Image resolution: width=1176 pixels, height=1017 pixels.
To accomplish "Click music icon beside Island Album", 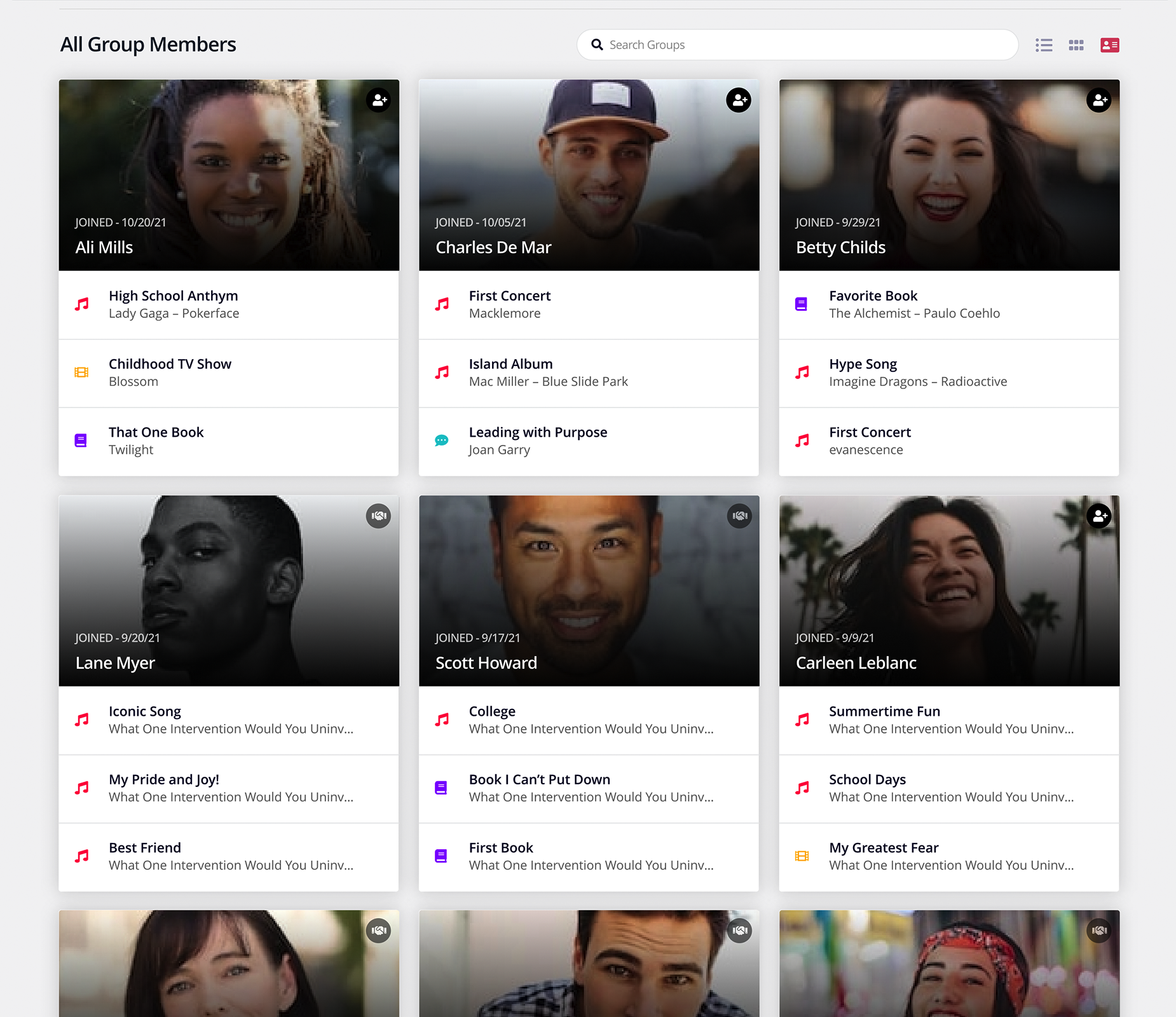I will [x=442, y=372].
